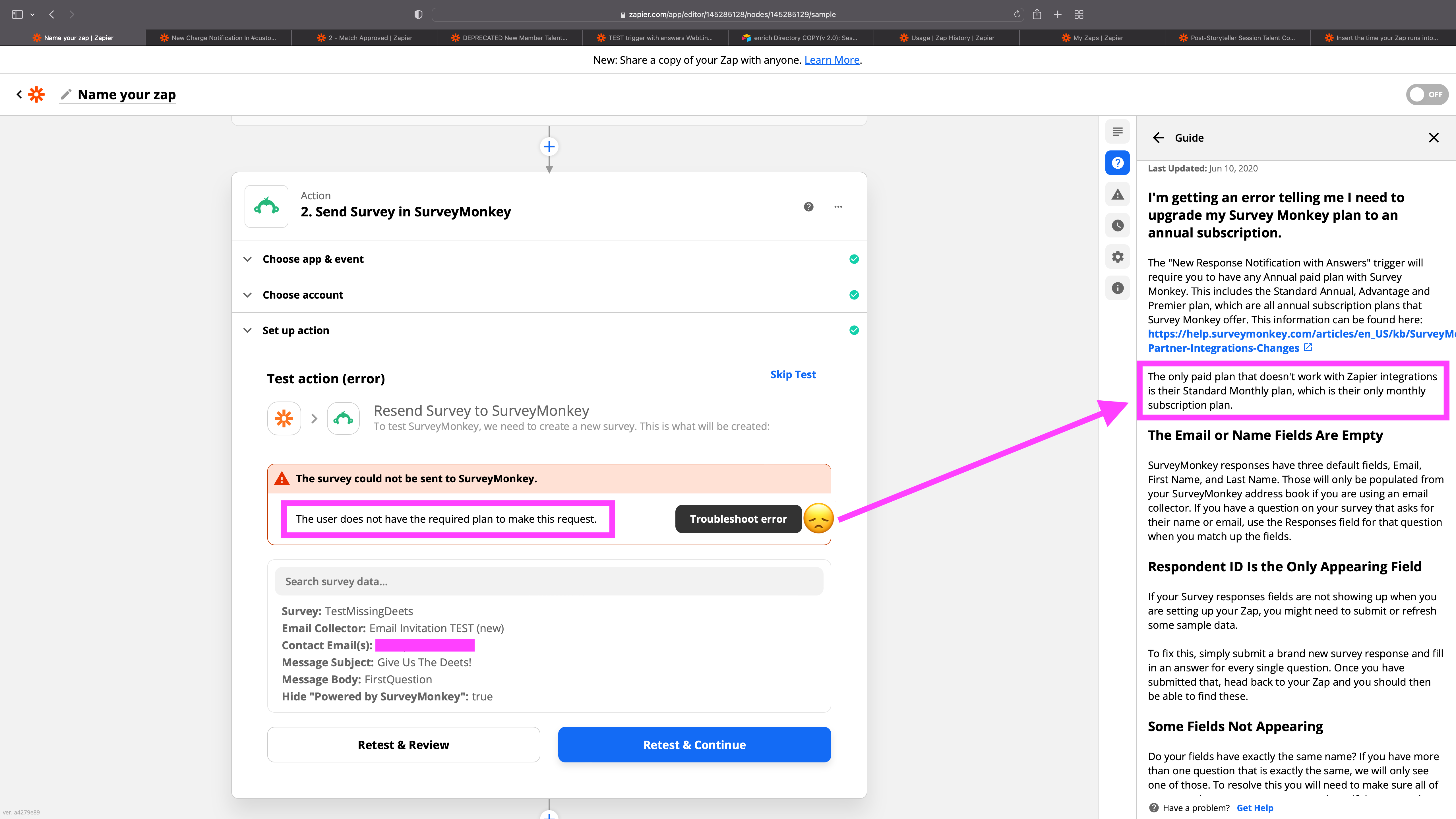Go back with Safari back arrow
The width and height of the screenshot is (1456, 819).
[x=51, y=14]
